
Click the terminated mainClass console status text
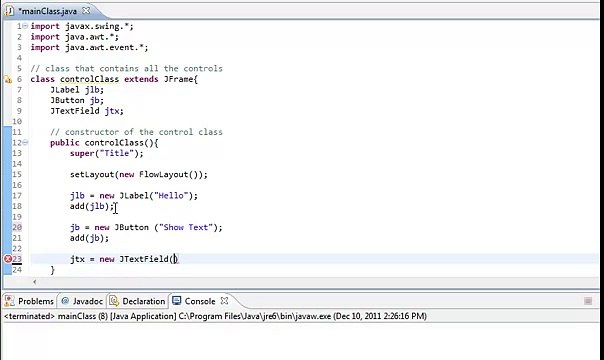coord(215,316)
